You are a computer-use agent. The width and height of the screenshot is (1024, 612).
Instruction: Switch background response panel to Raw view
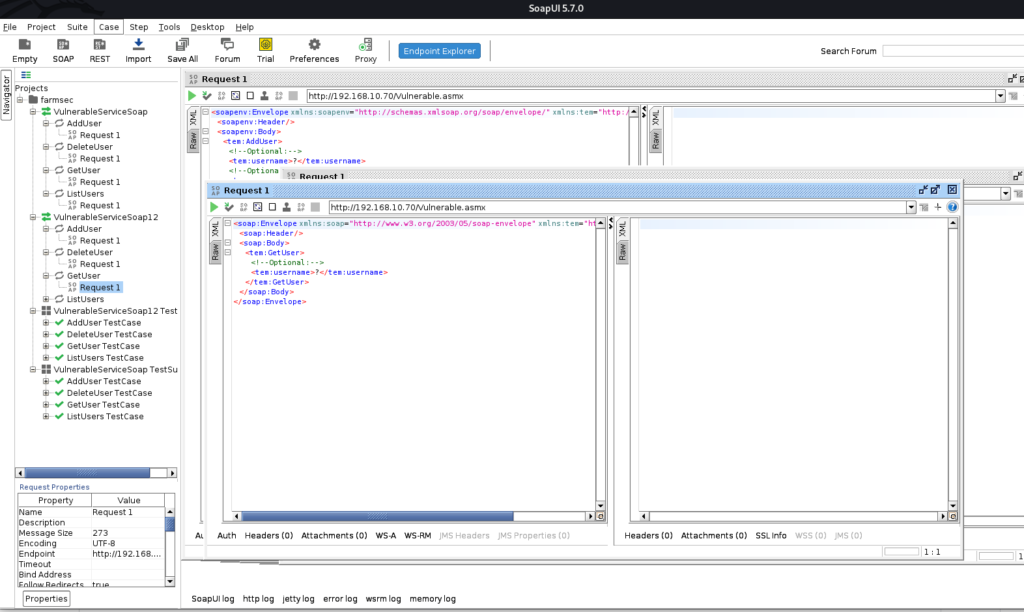[x=656, y=140]
